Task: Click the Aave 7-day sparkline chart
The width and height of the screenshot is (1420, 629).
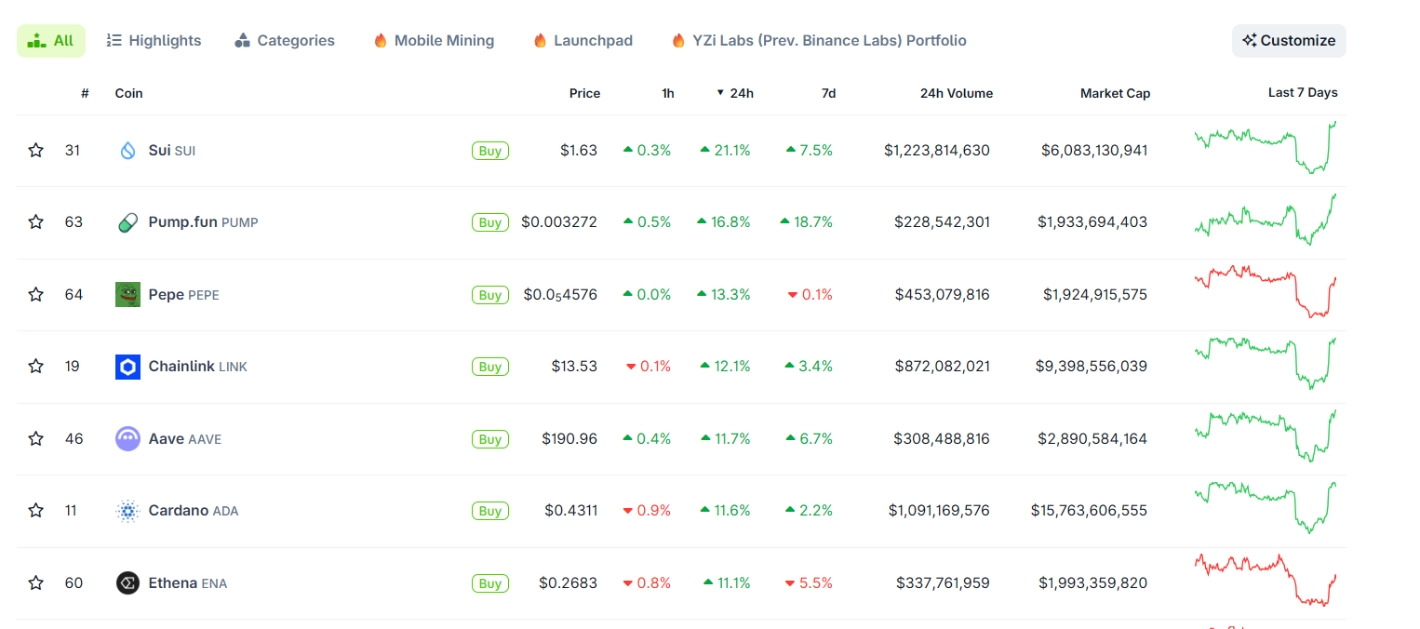Action: click(1265, 436)
